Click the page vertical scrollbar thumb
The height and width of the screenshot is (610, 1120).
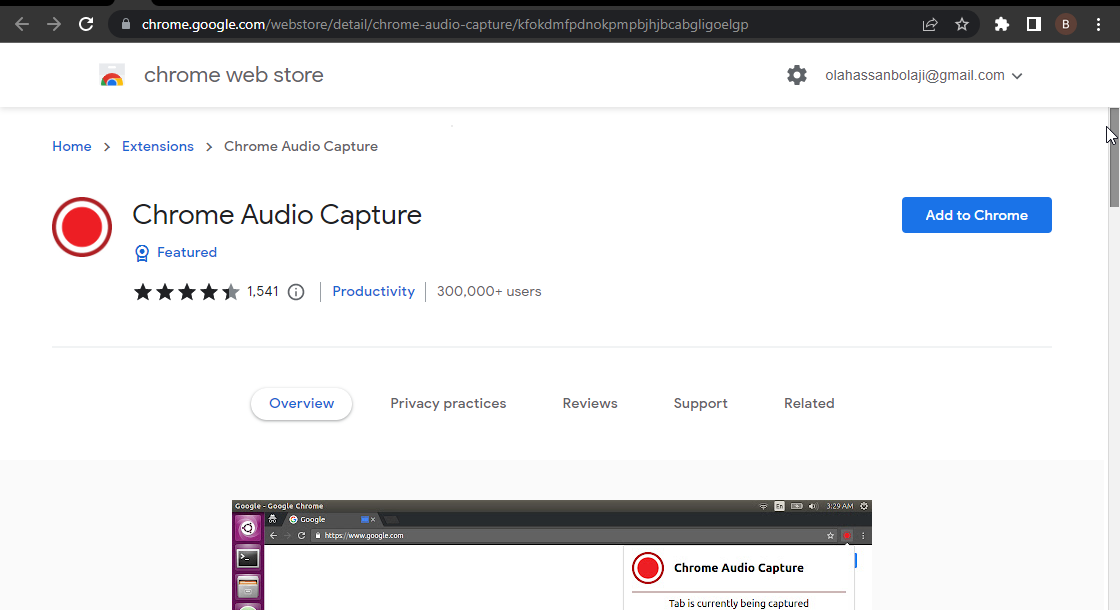1114,157
